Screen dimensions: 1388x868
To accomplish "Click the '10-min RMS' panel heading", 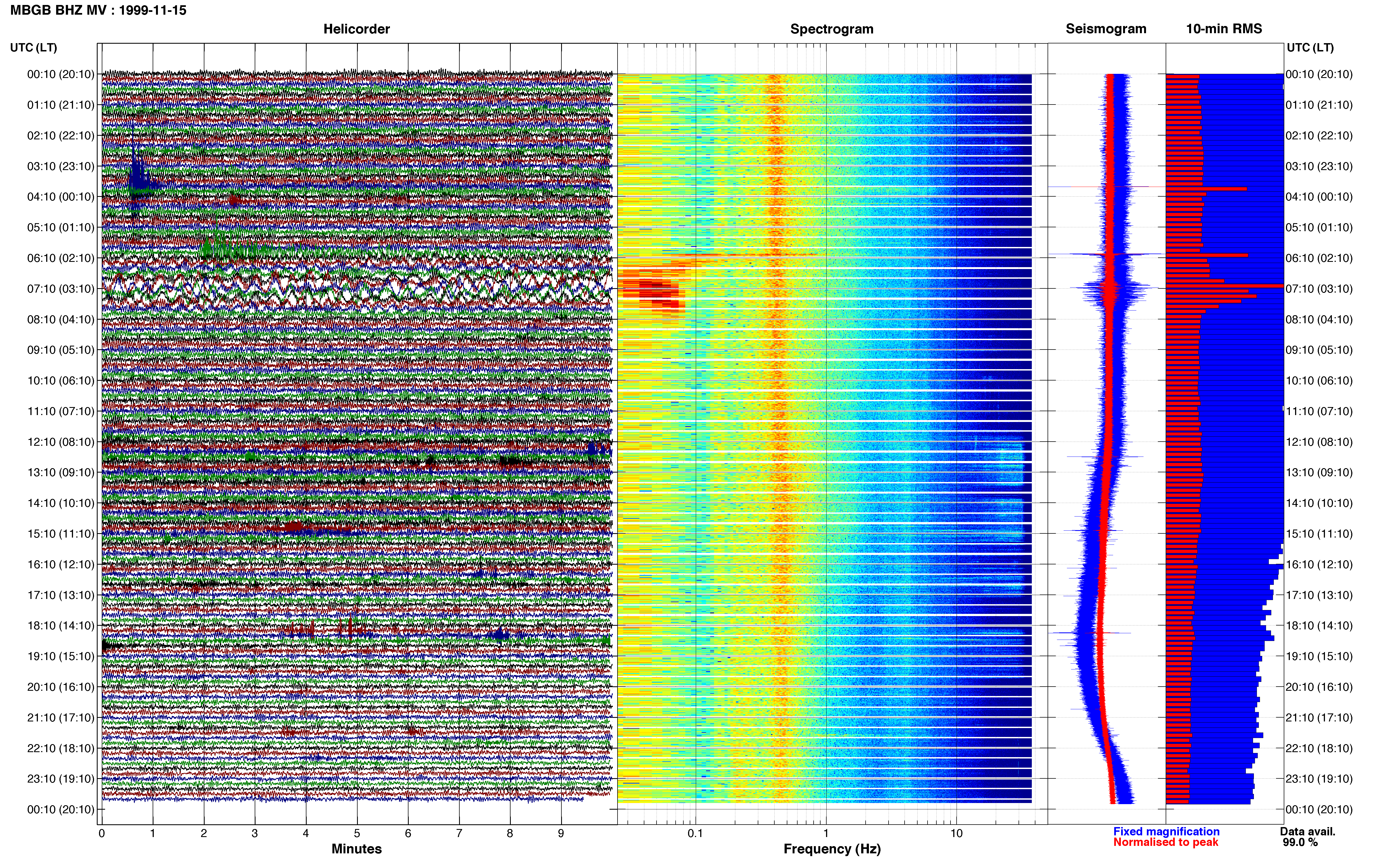I will pos(1224,29).
